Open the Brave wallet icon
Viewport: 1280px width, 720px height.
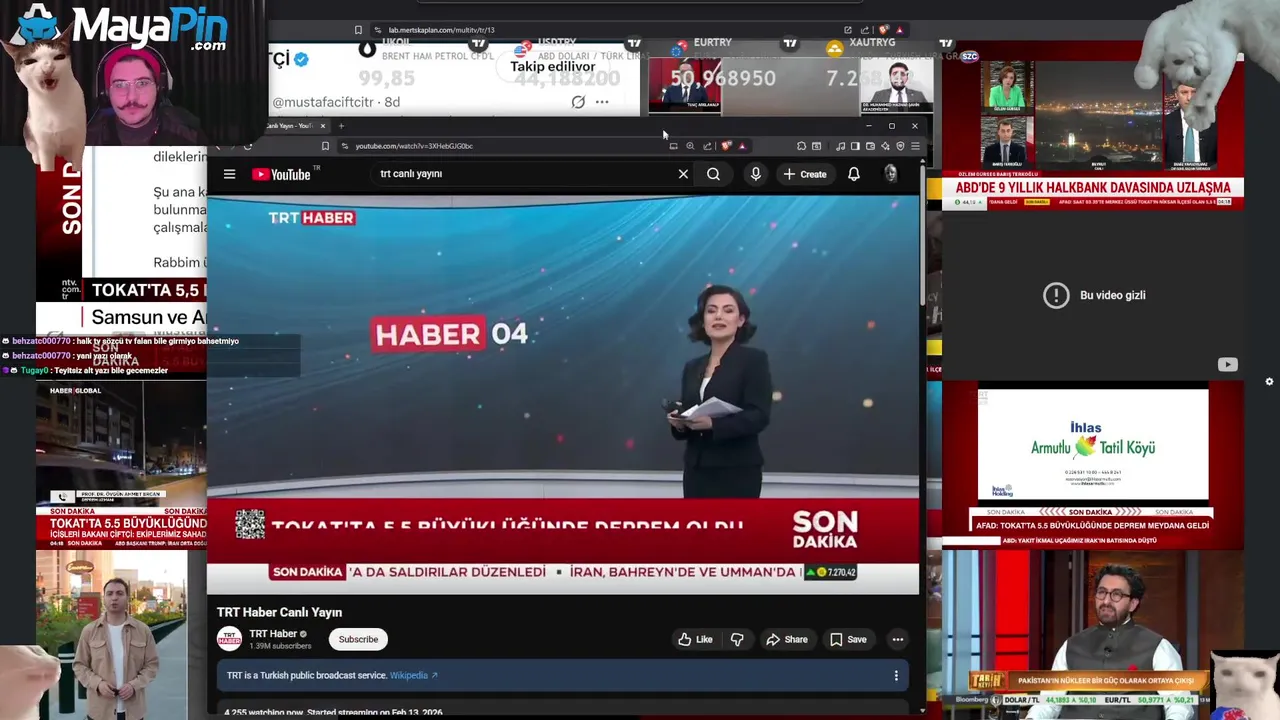[x=870, y=146]
